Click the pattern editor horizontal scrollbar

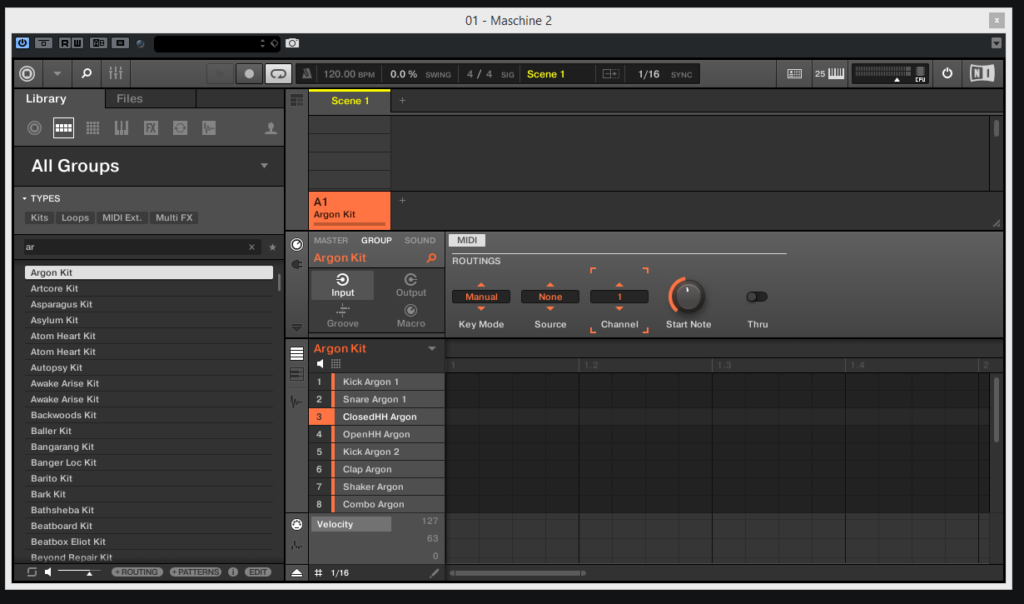coord(517,573)
